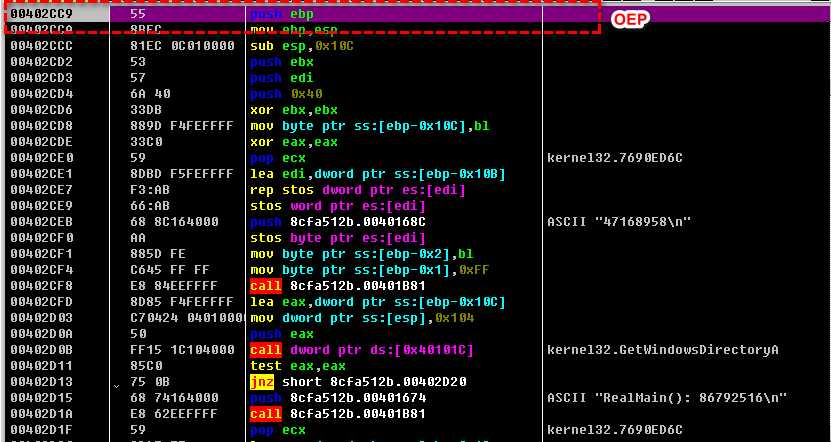This screenshot has height=442, width=831.
Task: Click address 00402CDE
Action: pyautogui.click(x=41, y=142)
